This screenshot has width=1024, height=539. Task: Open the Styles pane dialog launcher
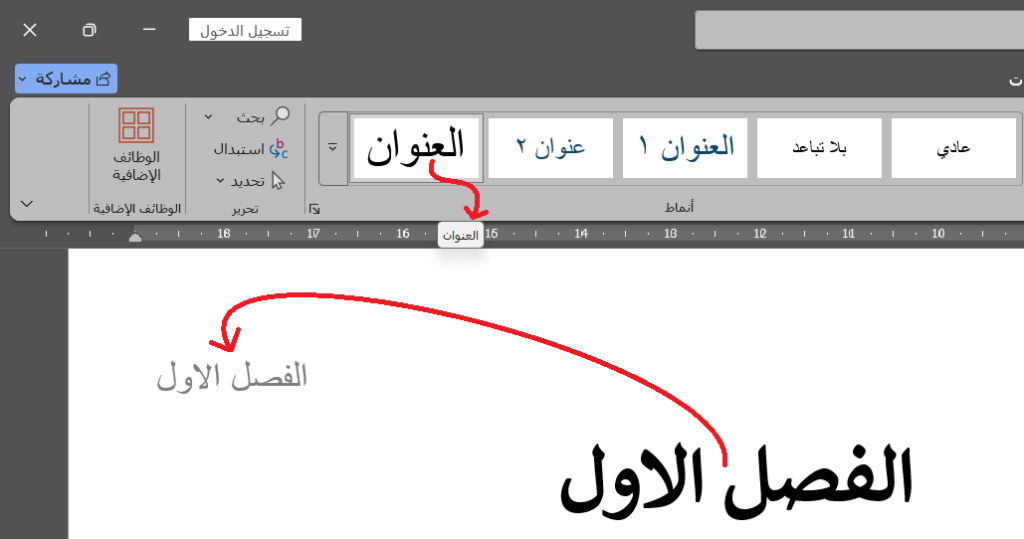pyautogui.click(x=314, y=209)
